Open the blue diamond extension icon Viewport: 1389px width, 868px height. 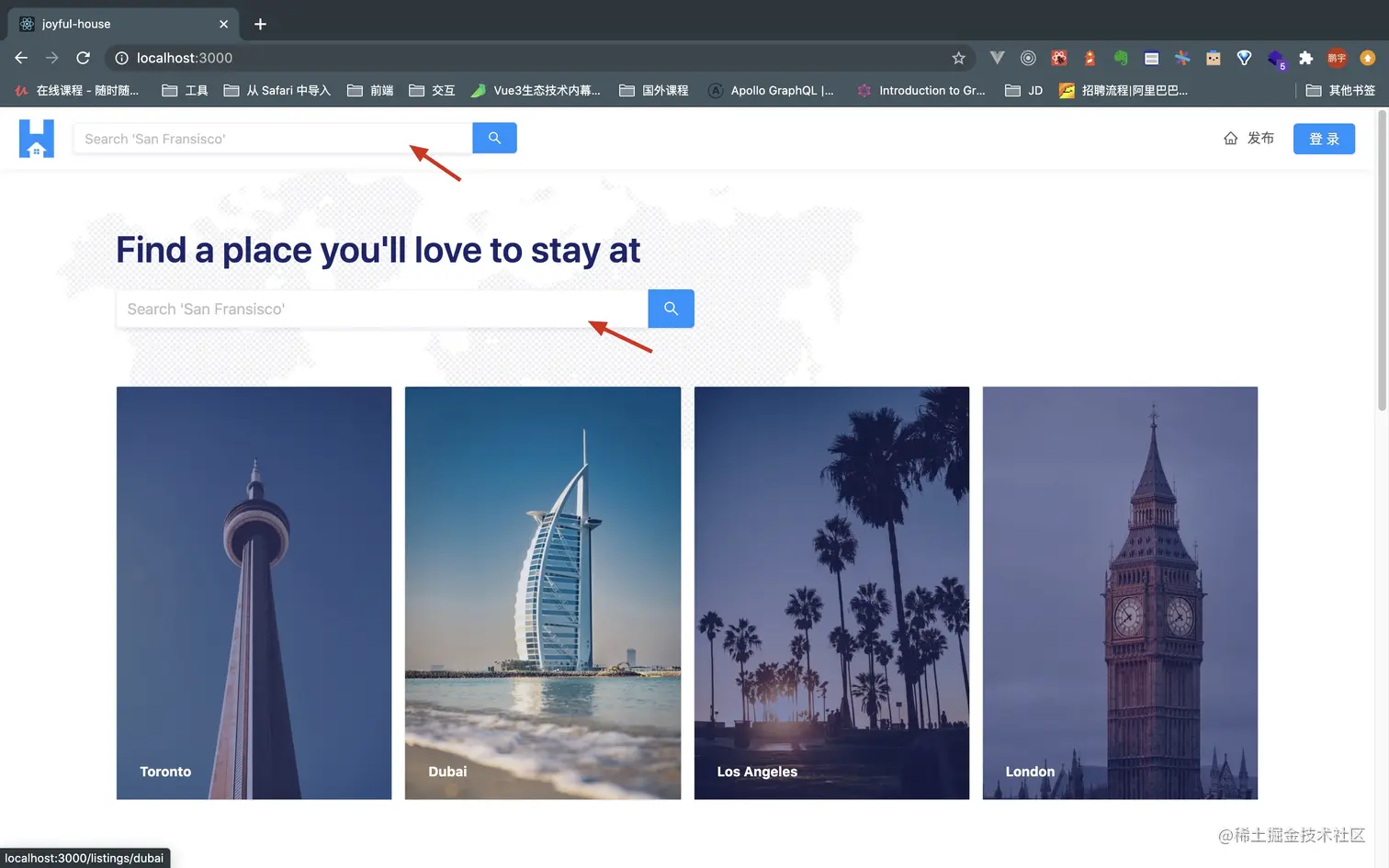tap(1244, 58)
